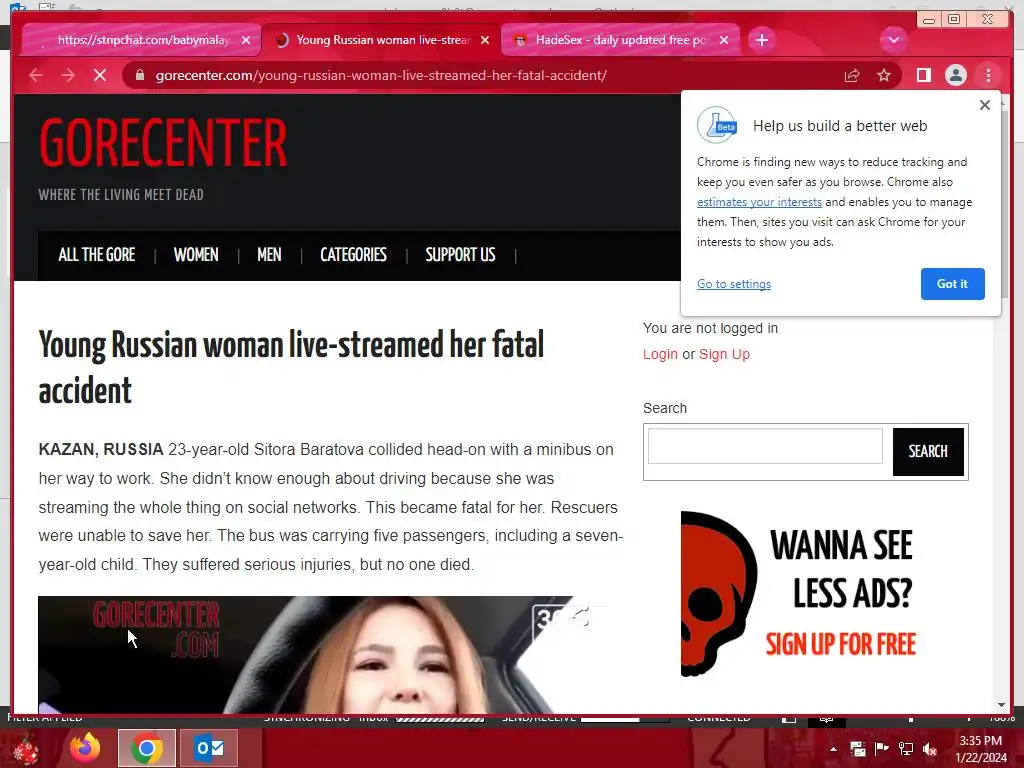Screen dimensions: 1024x768
Task: Share this page icon in address bar
Action: (x=852, y=76)
